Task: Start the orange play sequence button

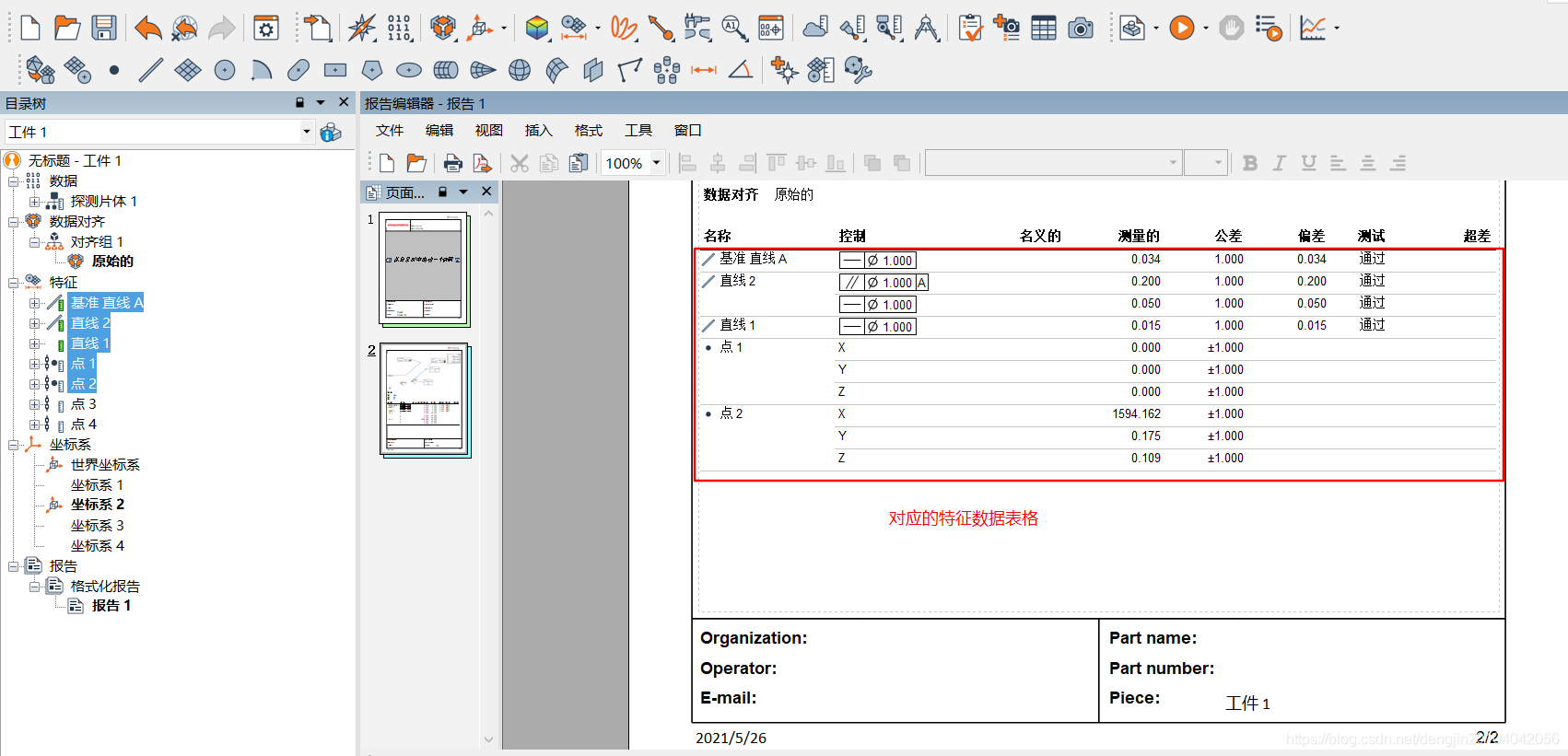Action: (1182, 29)
